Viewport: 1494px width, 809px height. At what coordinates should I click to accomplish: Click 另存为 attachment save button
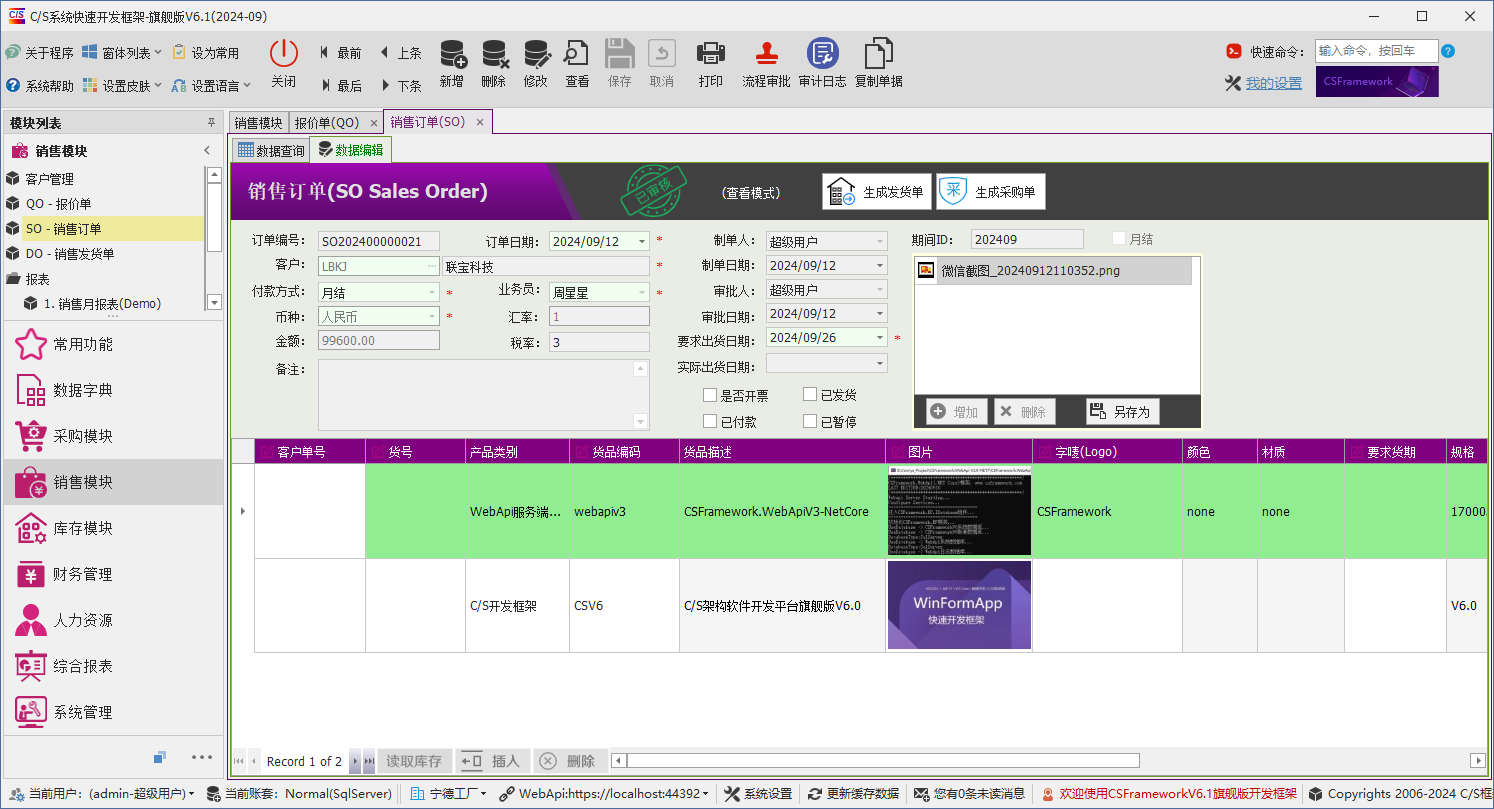point(1123,411)
